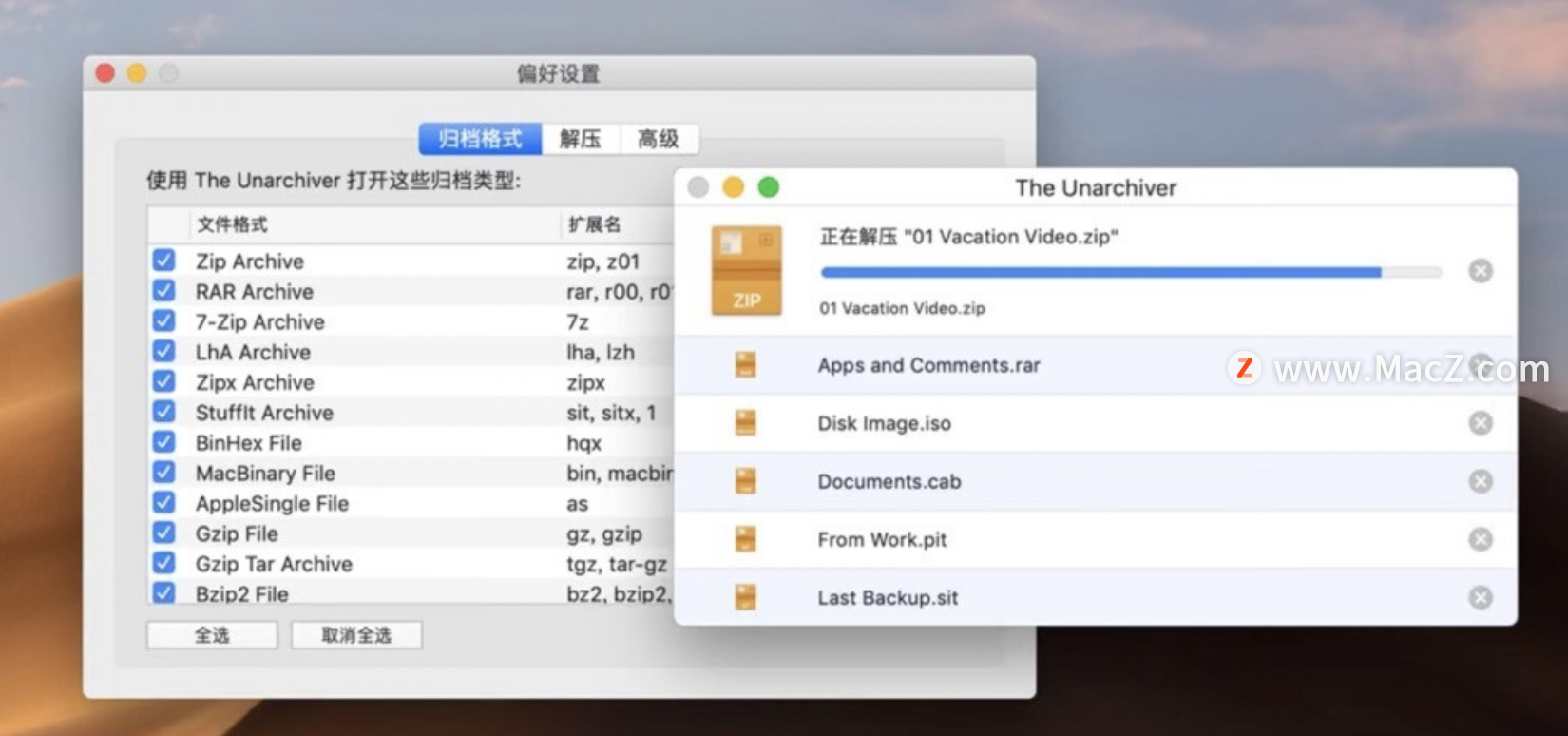
Task: Click the LhA Archive format name
Action: pos(253,352)
